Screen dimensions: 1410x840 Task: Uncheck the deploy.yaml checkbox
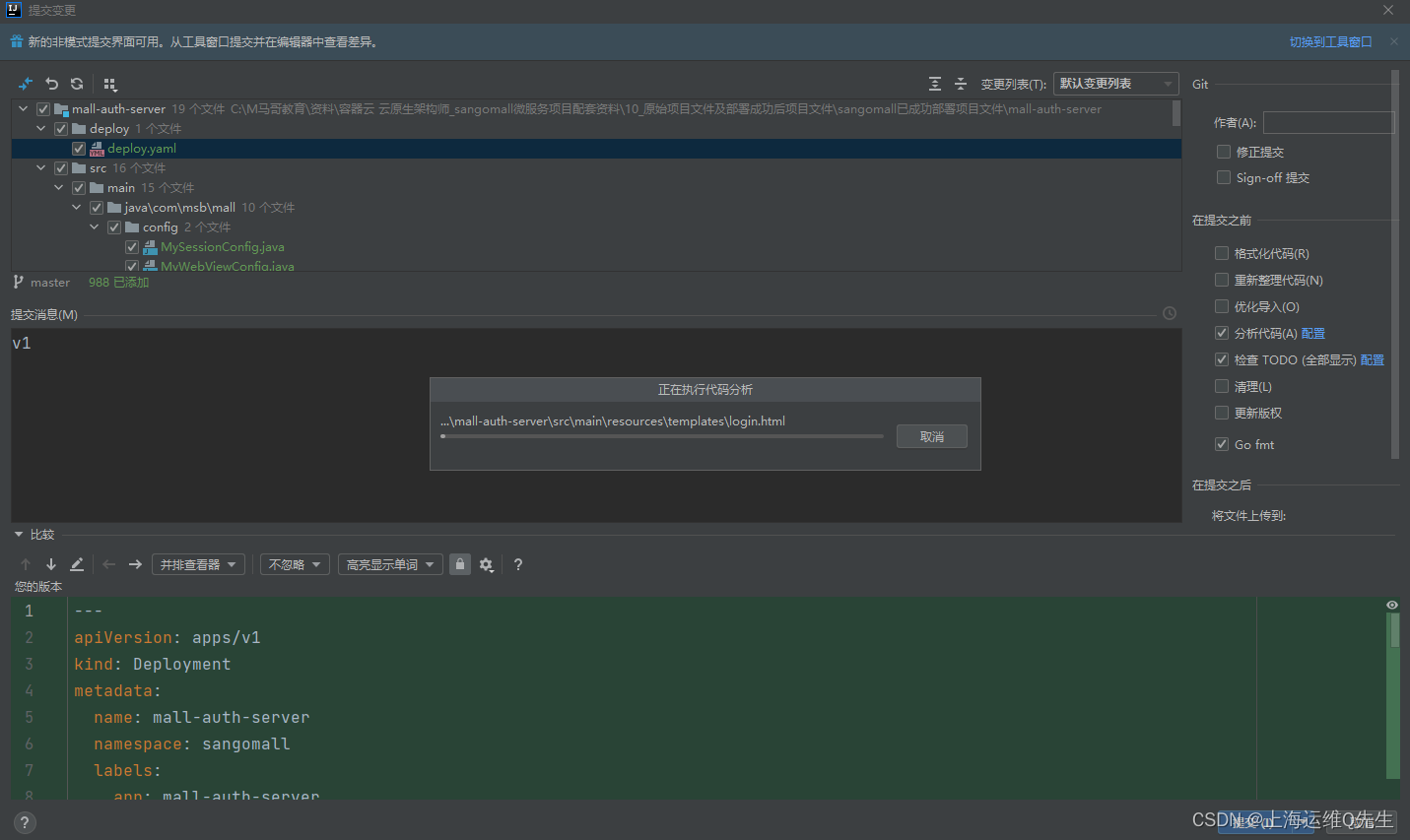pyautogui.click(x=79, y=149)
